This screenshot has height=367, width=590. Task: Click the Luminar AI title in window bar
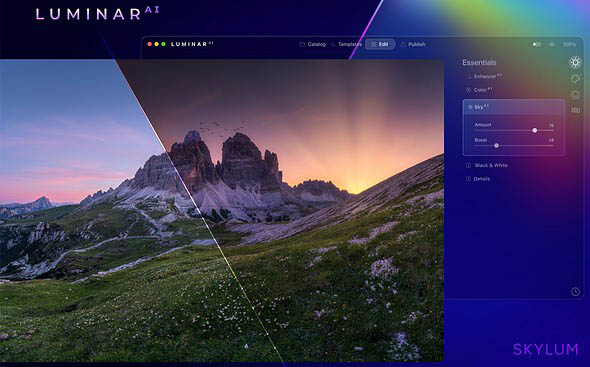tap(192, 44)
